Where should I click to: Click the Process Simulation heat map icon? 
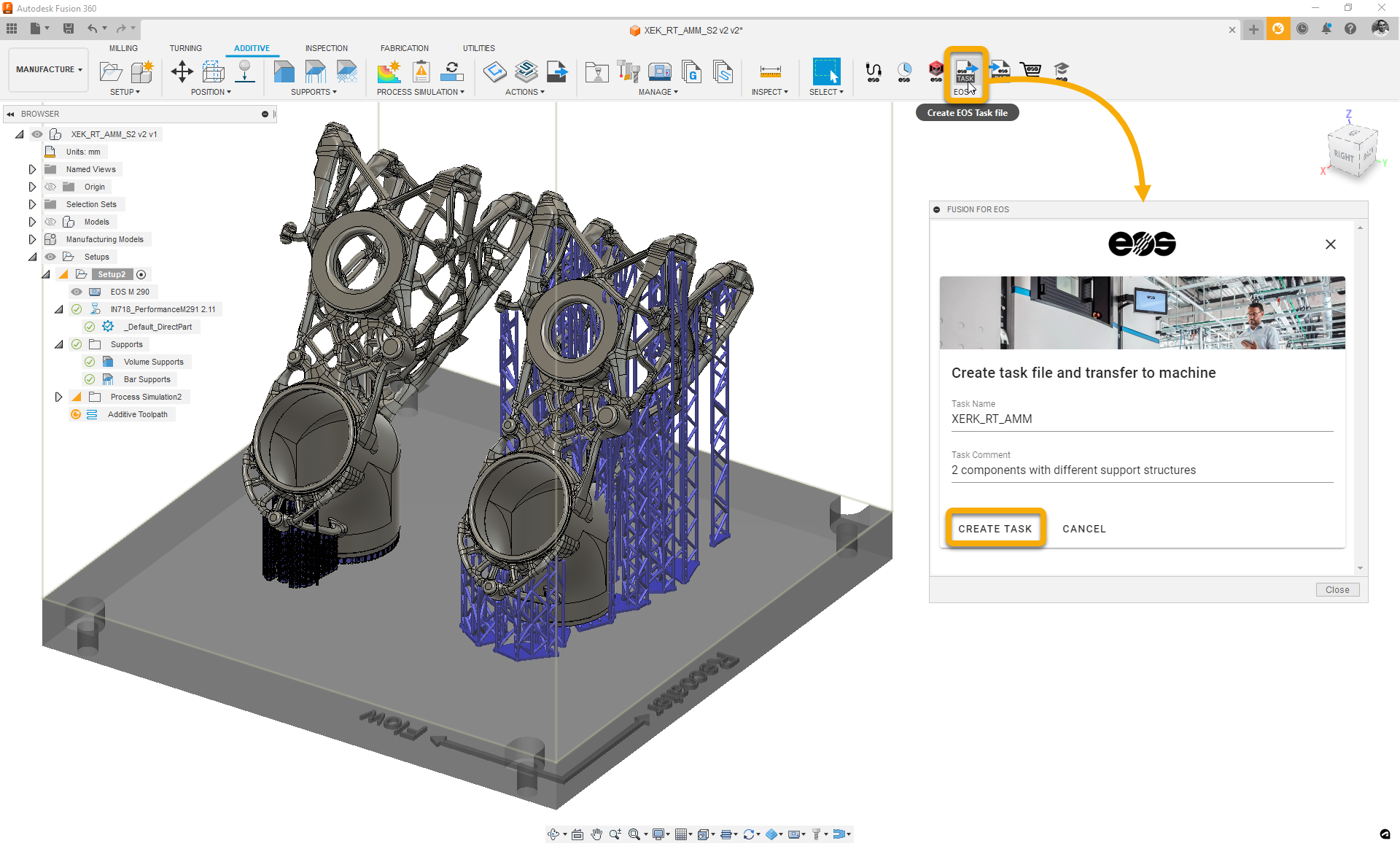coord(389,71)
